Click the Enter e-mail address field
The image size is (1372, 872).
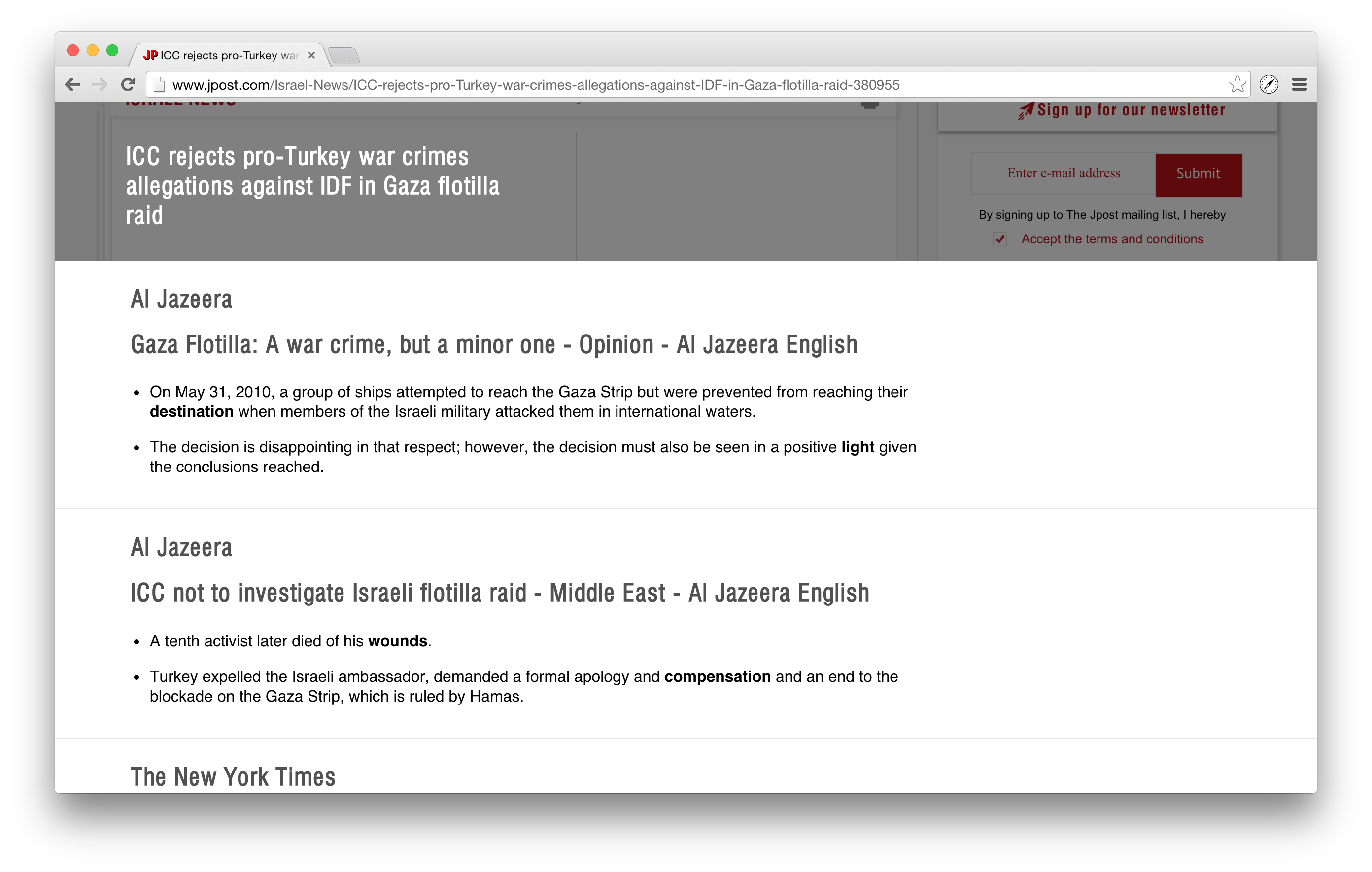pyautogui.click(x=1063, y=173)
